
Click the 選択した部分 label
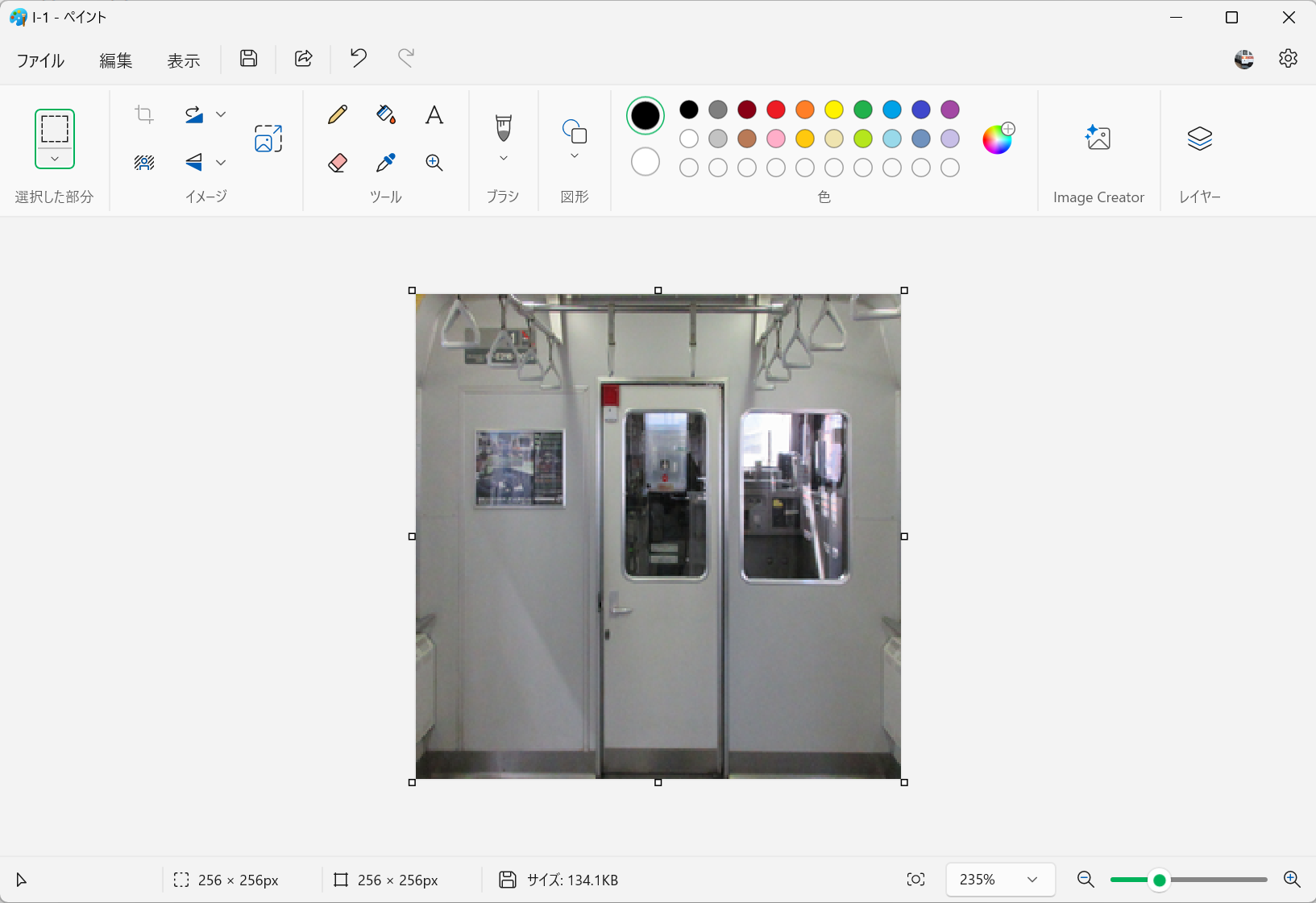pos(54,197)
